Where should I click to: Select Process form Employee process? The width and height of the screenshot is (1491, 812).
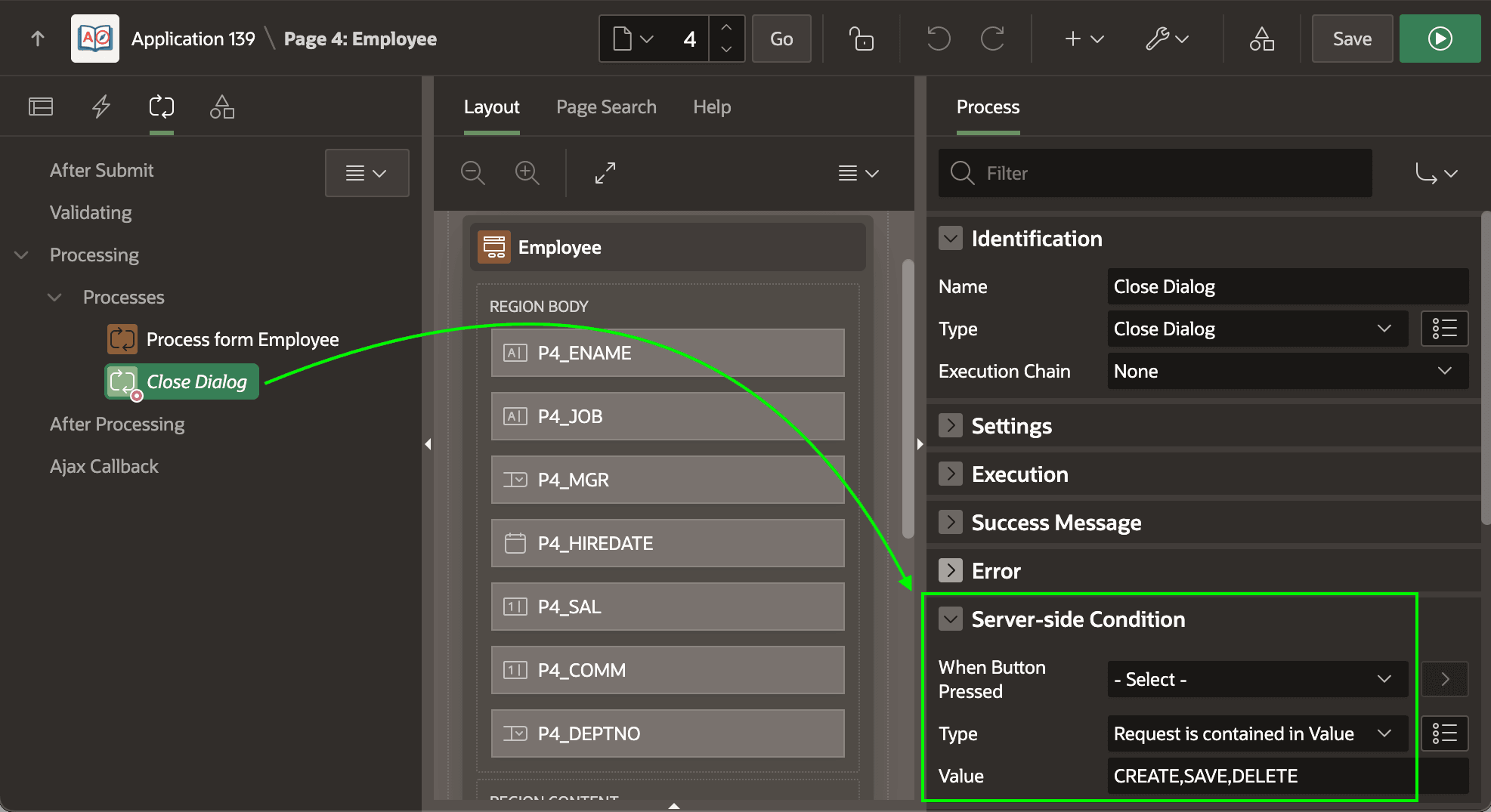[x=223, y=339]
